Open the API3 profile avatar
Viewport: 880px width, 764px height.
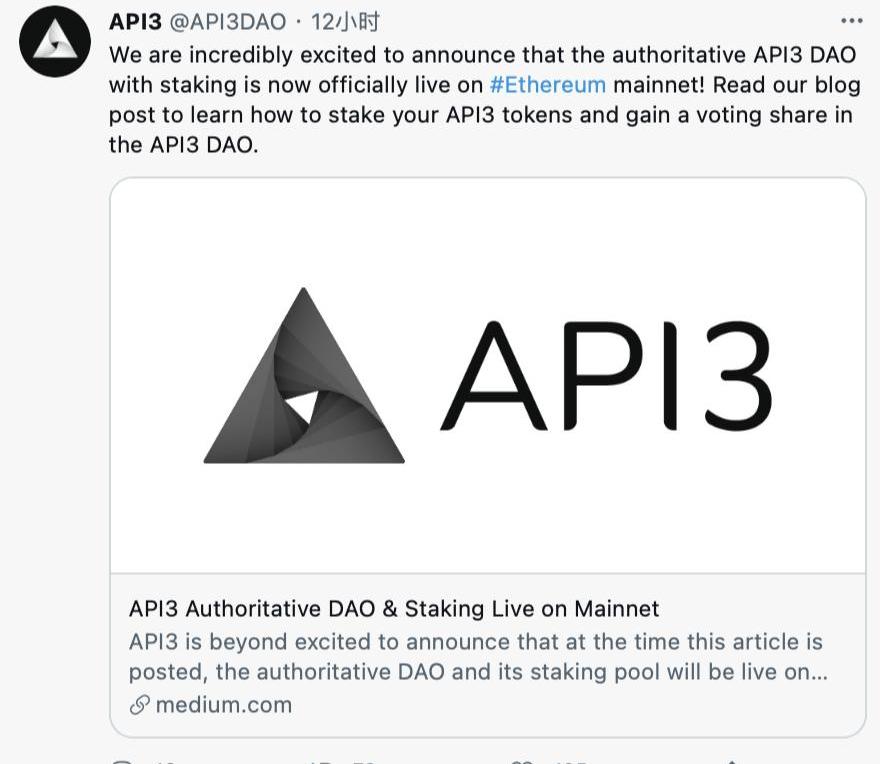pyautogui.click(x=55, y=41)
